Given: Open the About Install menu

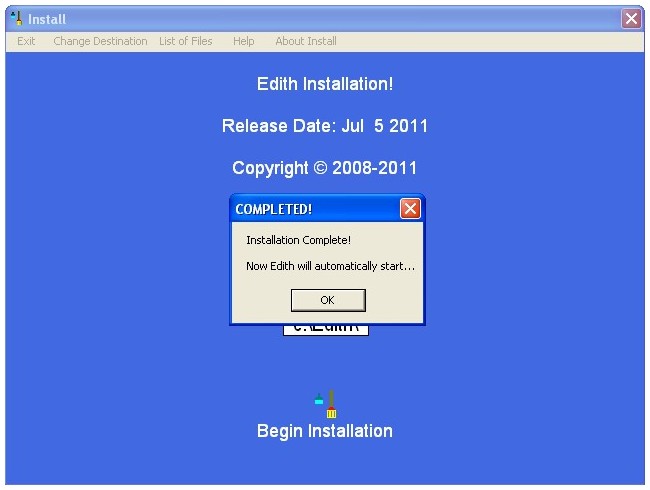Looking at the screenshot, I should click(306, 41).
